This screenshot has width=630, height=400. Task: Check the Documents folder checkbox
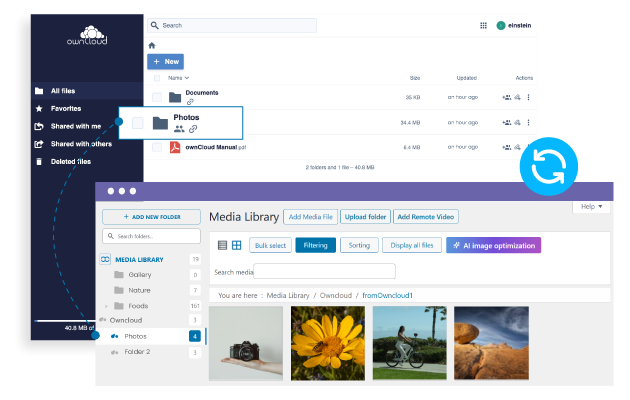click(156, 97)
